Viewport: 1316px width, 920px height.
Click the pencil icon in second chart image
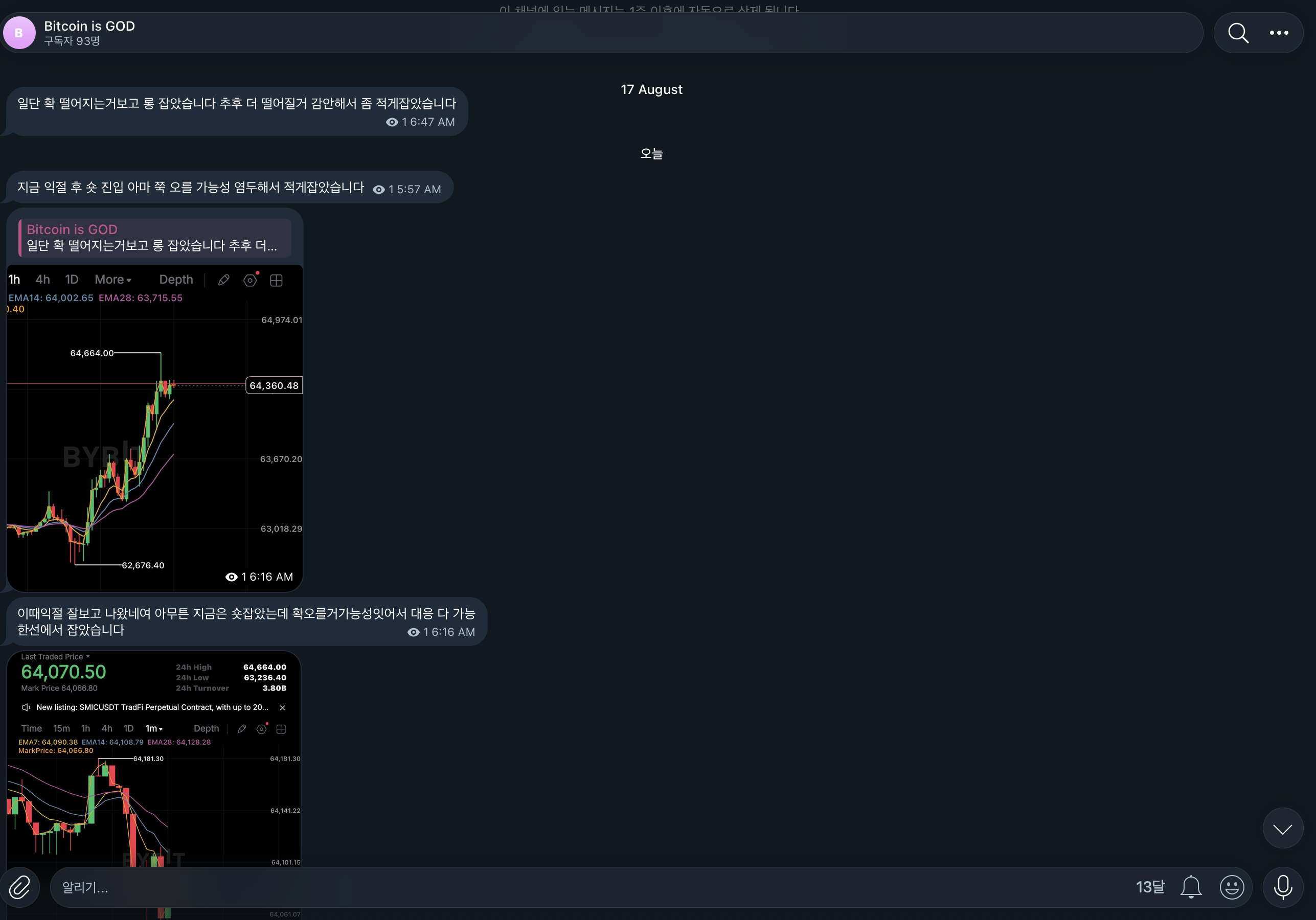pos(242,729)
